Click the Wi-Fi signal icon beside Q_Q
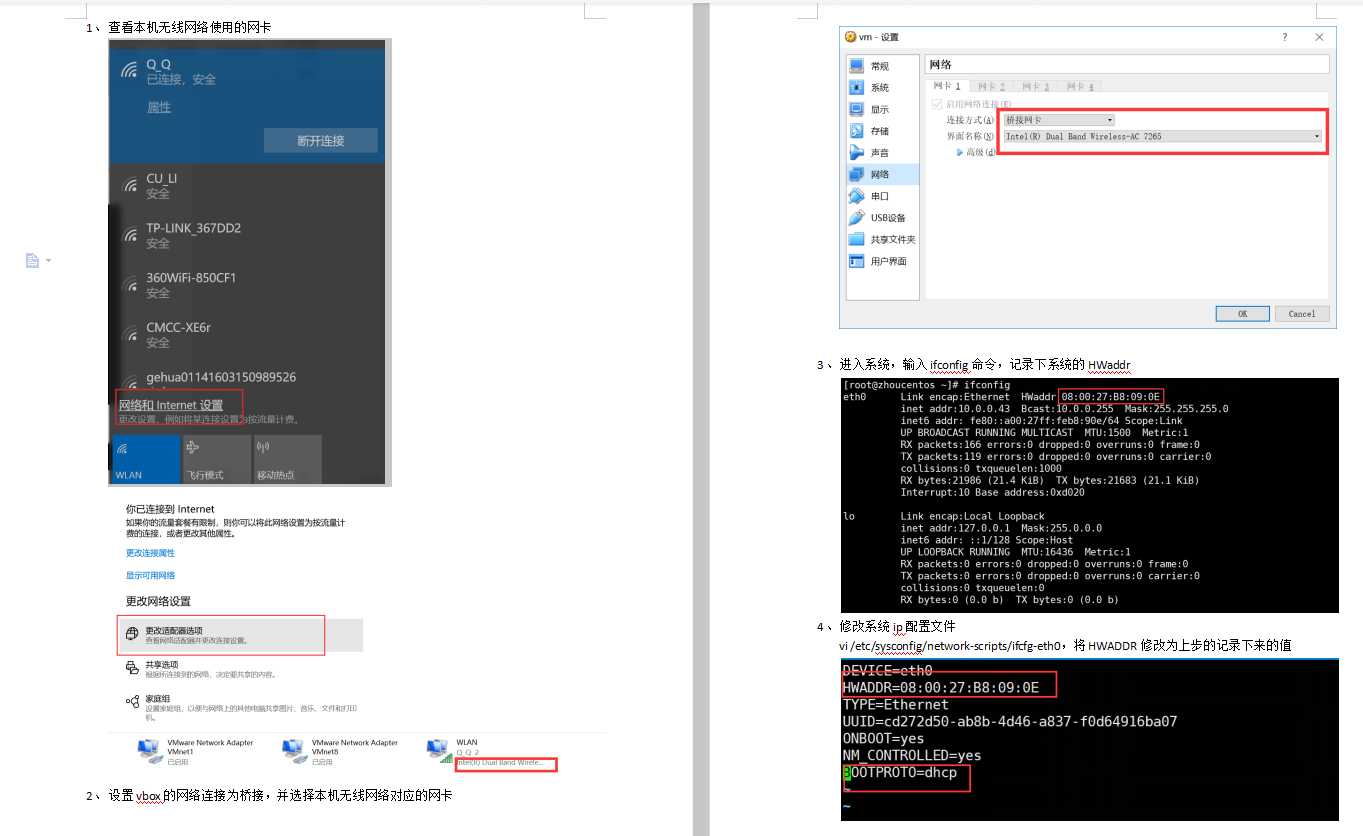Screen dimensions: 1363x836 click(129, 71)
